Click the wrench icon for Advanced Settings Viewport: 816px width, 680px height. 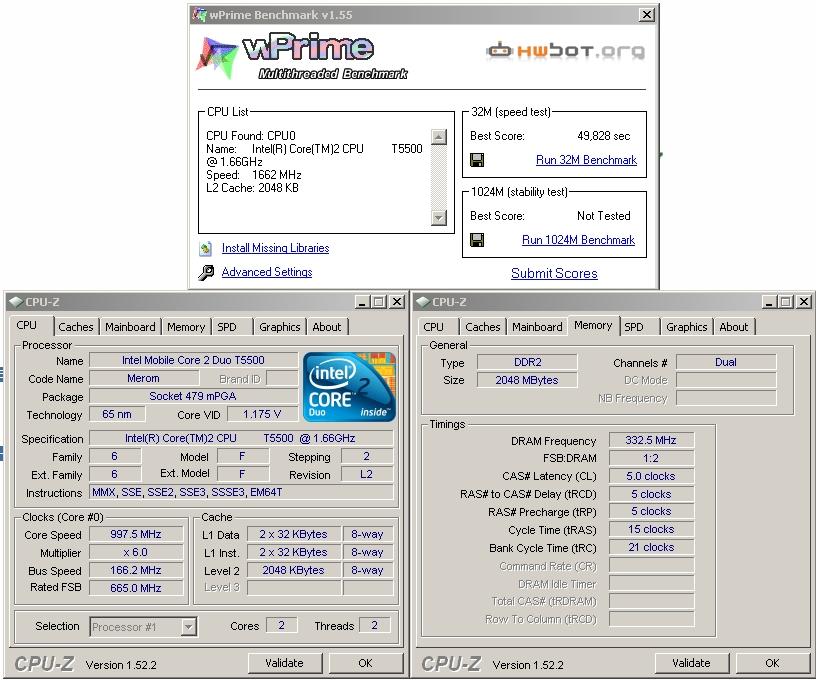tap(206, 272)
